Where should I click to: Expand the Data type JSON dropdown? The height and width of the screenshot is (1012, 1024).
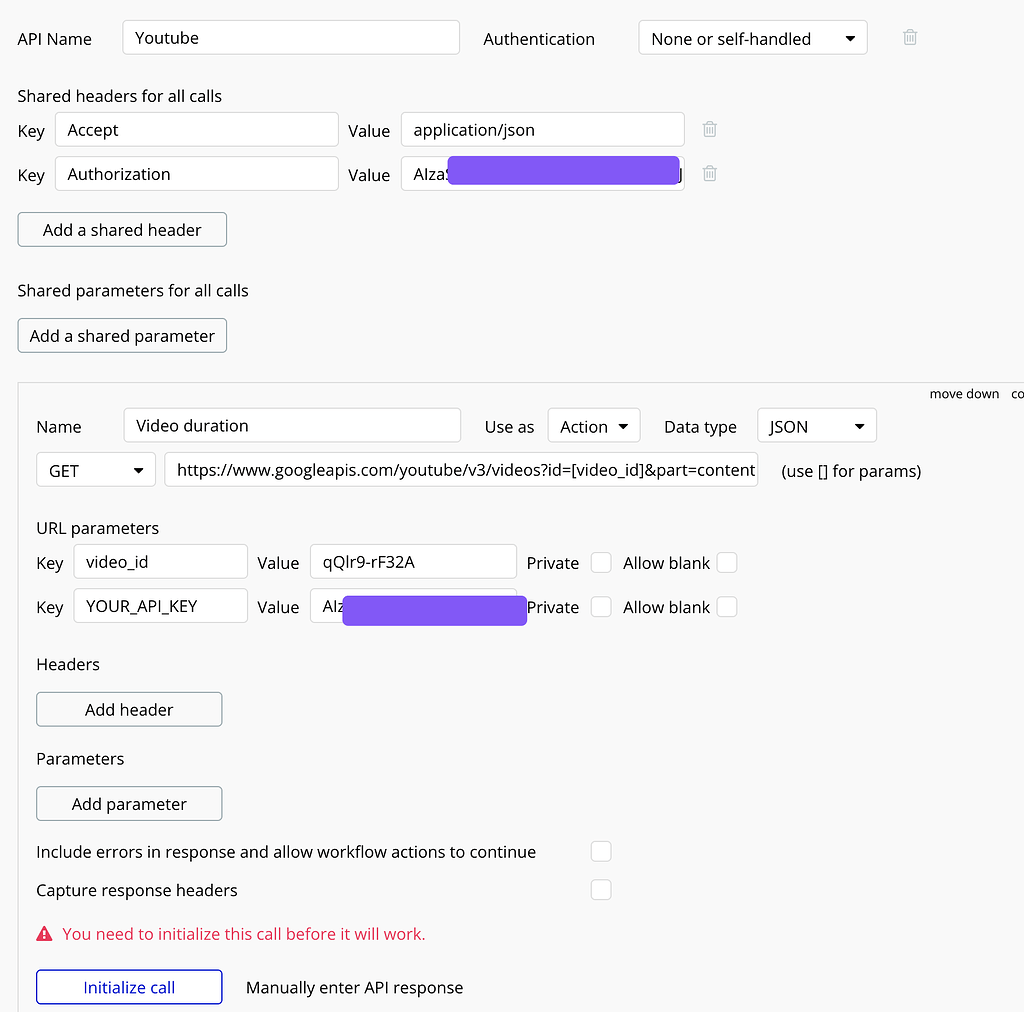pos(816,427)
